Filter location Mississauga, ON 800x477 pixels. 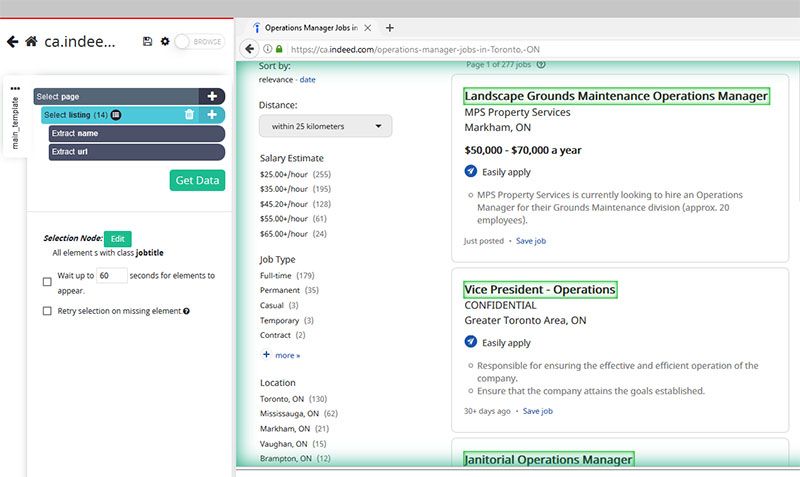289,414
